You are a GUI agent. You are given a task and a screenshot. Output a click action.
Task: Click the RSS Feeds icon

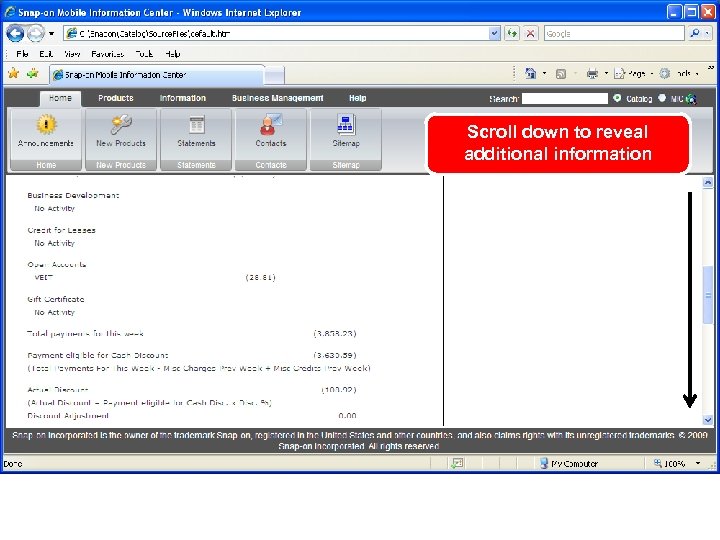[x=561, y=74]
